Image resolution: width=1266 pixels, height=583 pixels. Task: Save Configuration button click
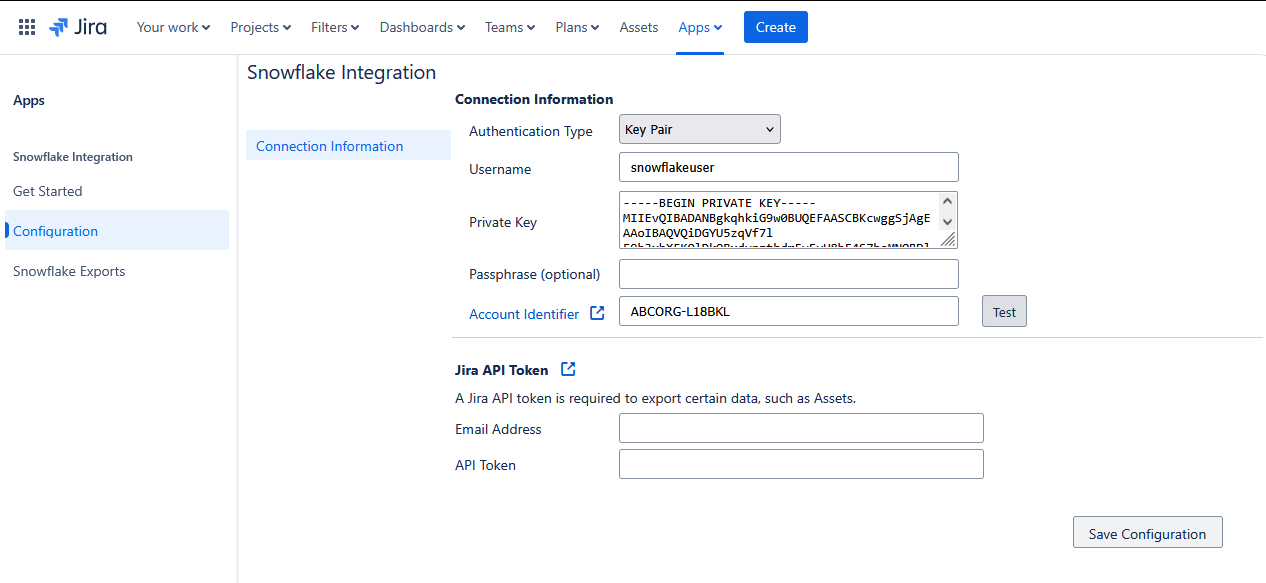pyautogui.click(x=1147, y=533)
